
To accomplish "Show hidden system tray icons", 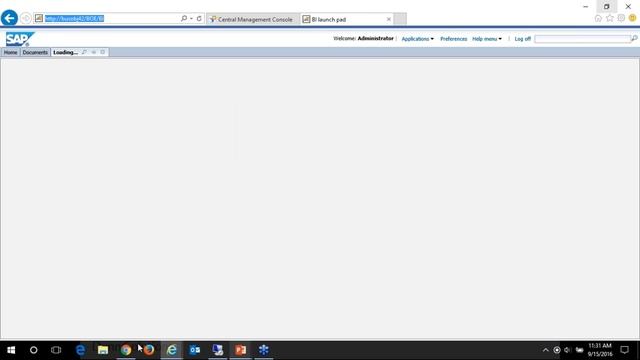I will [x=545, y=350].
